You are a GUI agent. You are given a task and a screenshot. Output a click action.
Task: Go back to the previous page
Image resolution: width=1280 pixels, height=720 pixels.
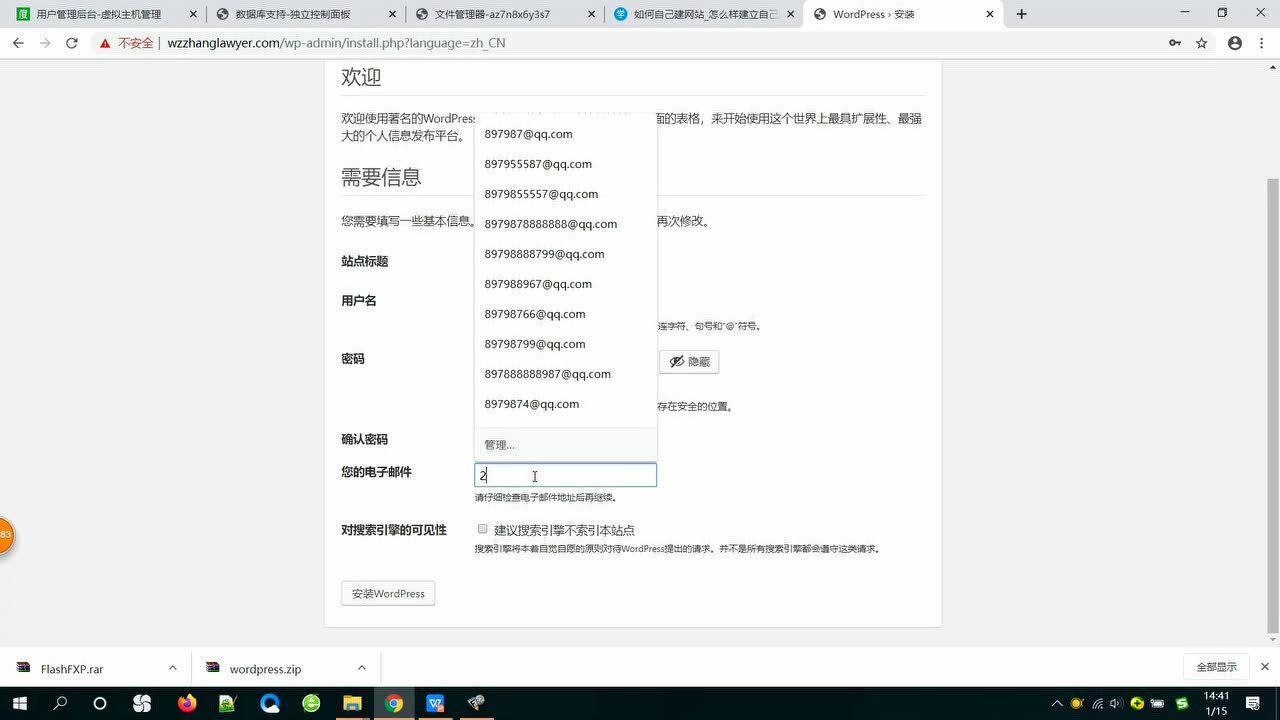click(x=18, y=43)
